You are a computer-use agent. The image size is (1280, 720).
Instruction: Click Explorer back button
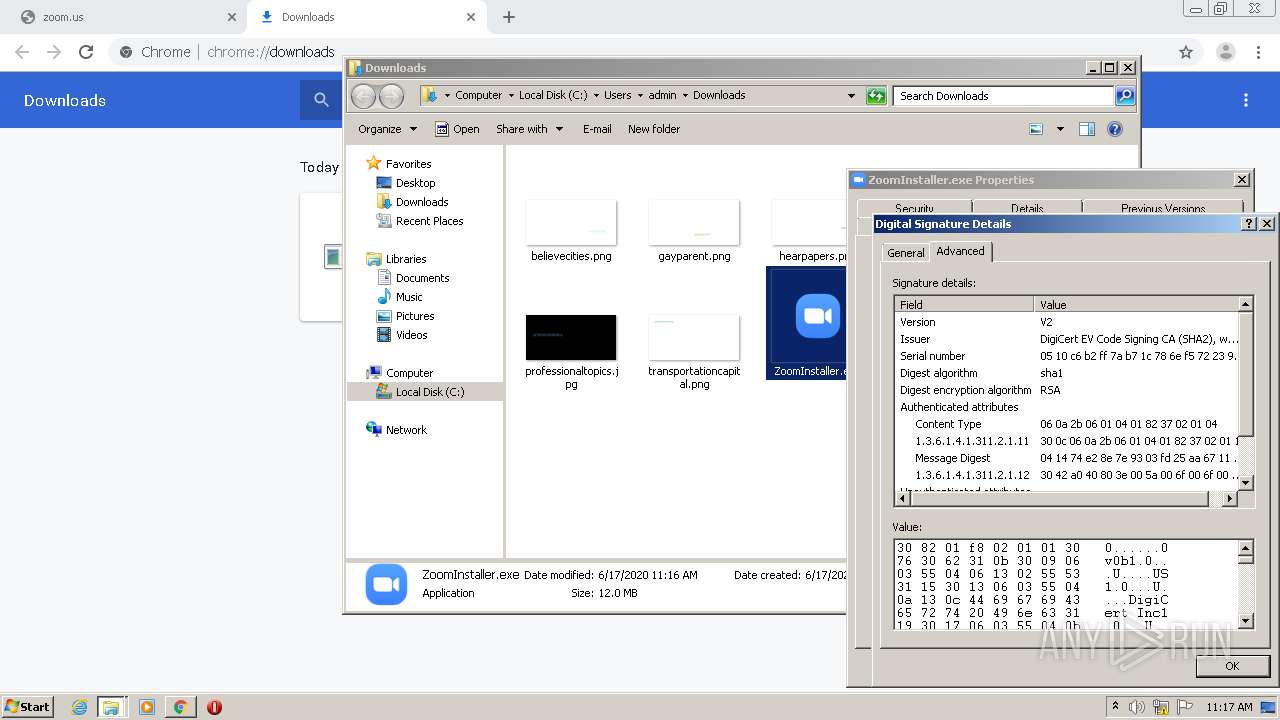click(x=363, y=96)
